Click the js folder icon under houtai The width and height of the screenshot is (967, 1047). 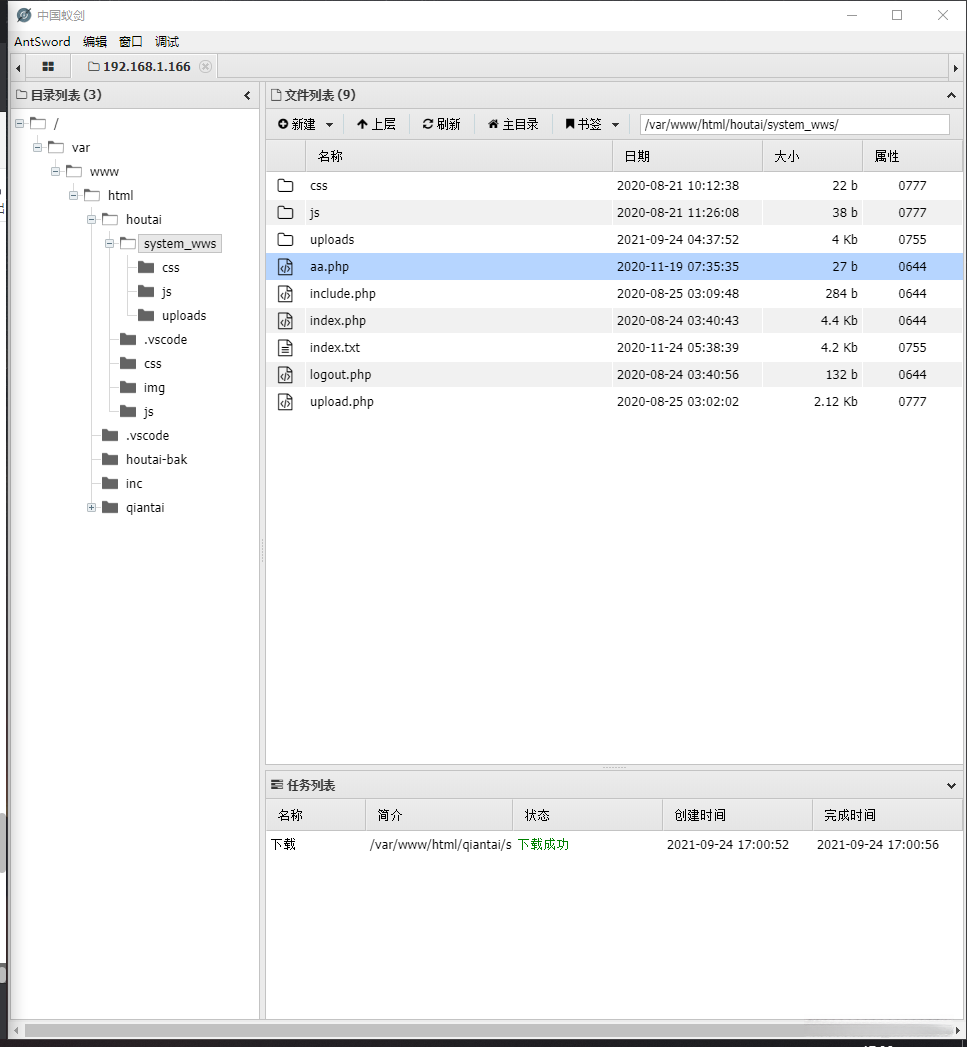[128, 411]
